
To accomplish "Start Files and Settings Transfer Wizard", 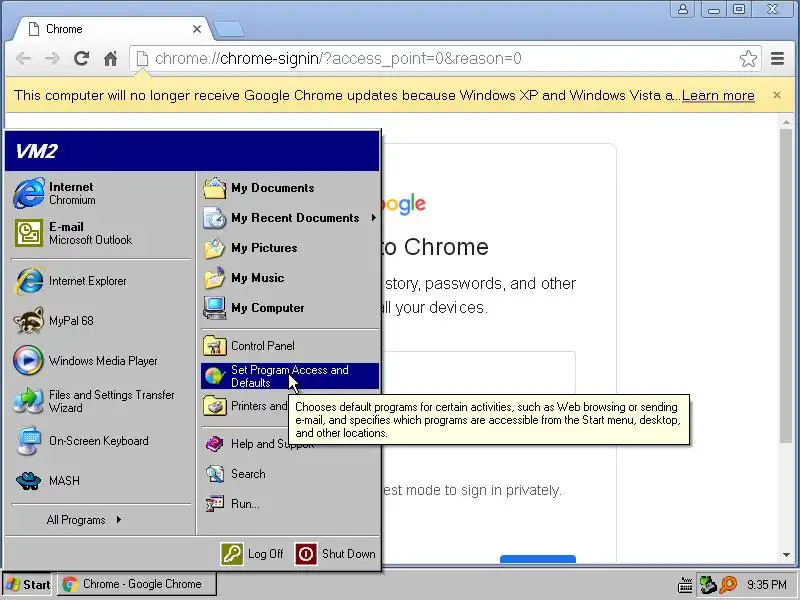I will [101, 401].
